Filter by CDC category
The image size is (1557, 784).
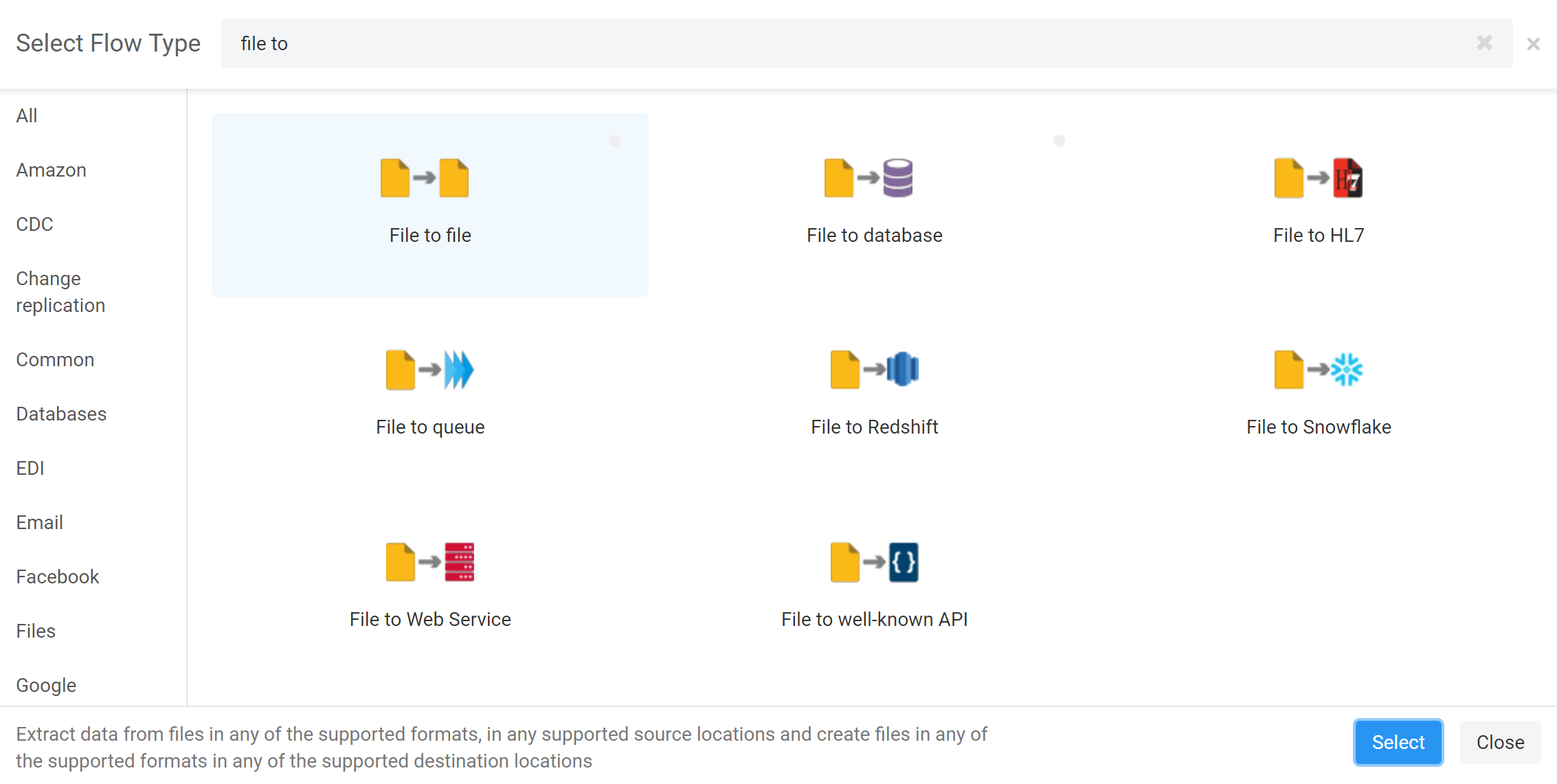coord(34,224)
